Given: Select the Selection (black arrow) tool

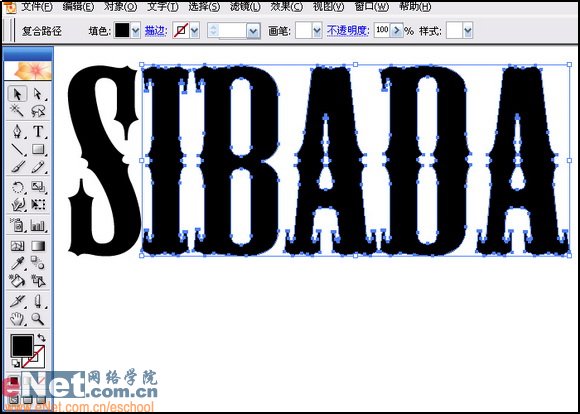Looking at the screenshot, I should pyautogui.click(x=17, y=94).
